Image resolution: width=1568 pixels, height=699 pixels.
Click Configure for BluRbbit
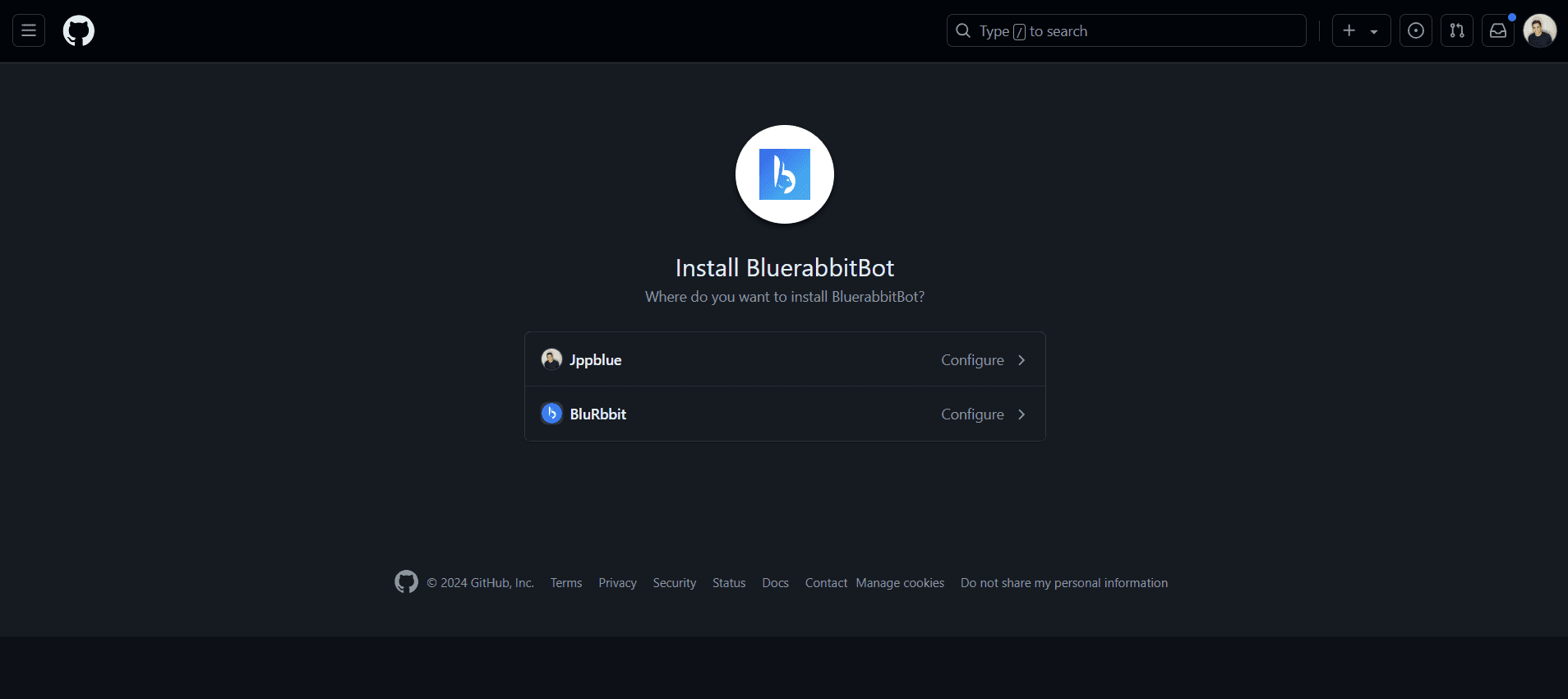tap(972, 414)
